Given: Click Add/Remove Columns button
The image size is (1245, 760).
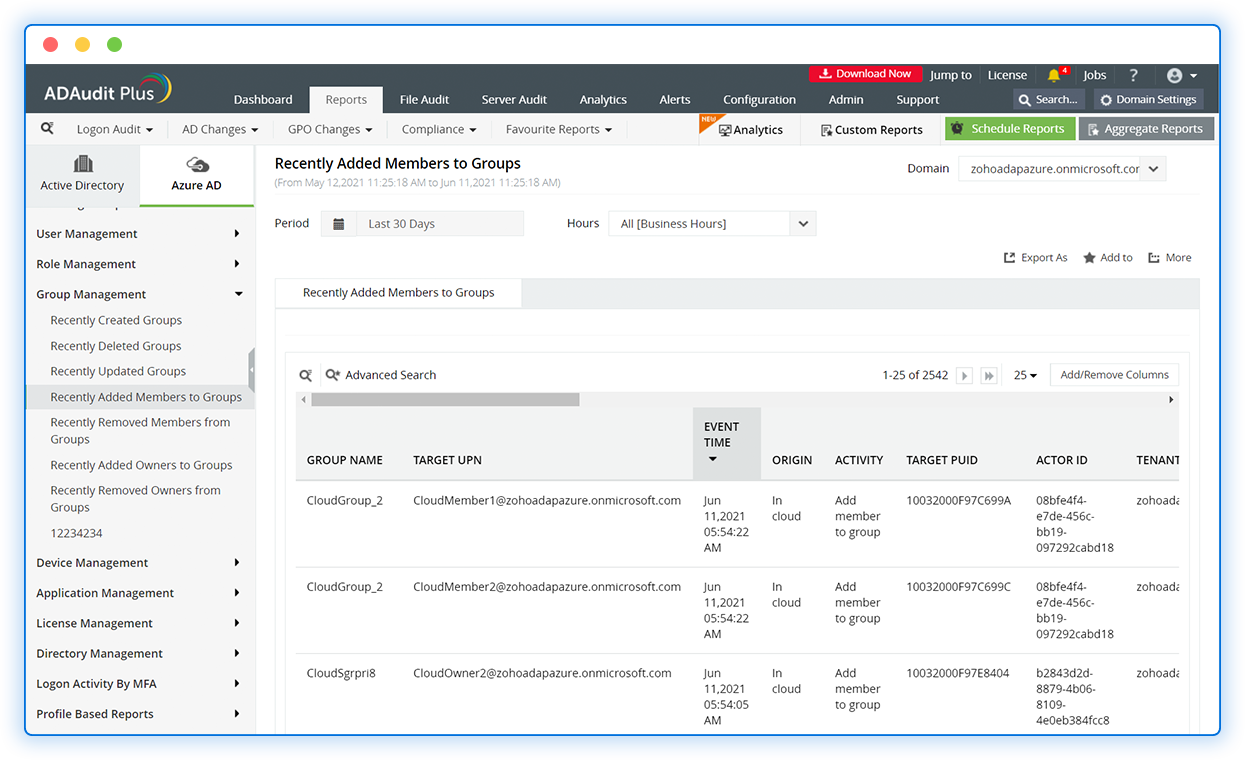Looking at the screenshot, I should point(1114,375).
